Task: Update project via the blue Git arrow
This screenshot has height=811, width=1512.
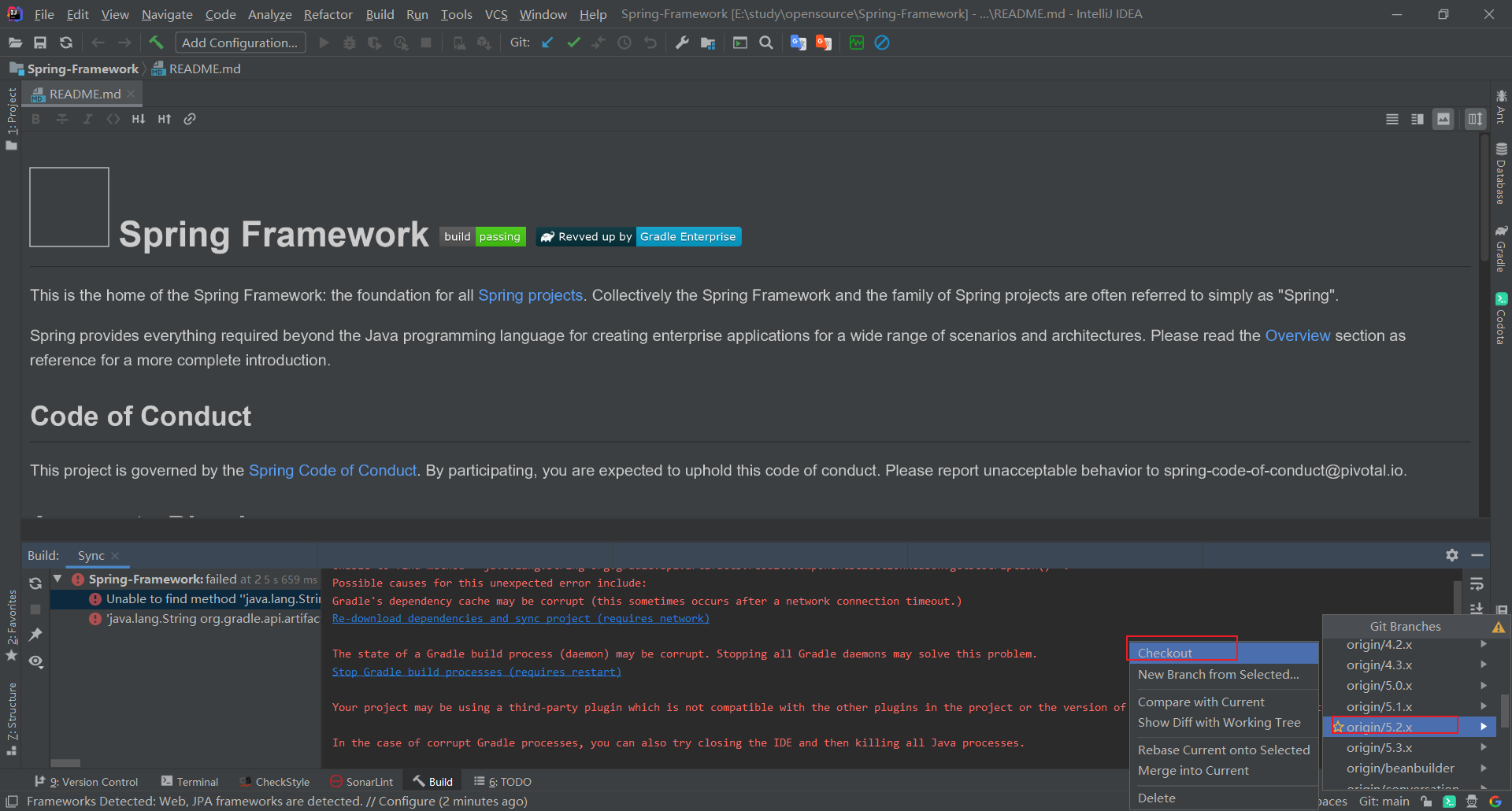Action: tap(547, 43)
